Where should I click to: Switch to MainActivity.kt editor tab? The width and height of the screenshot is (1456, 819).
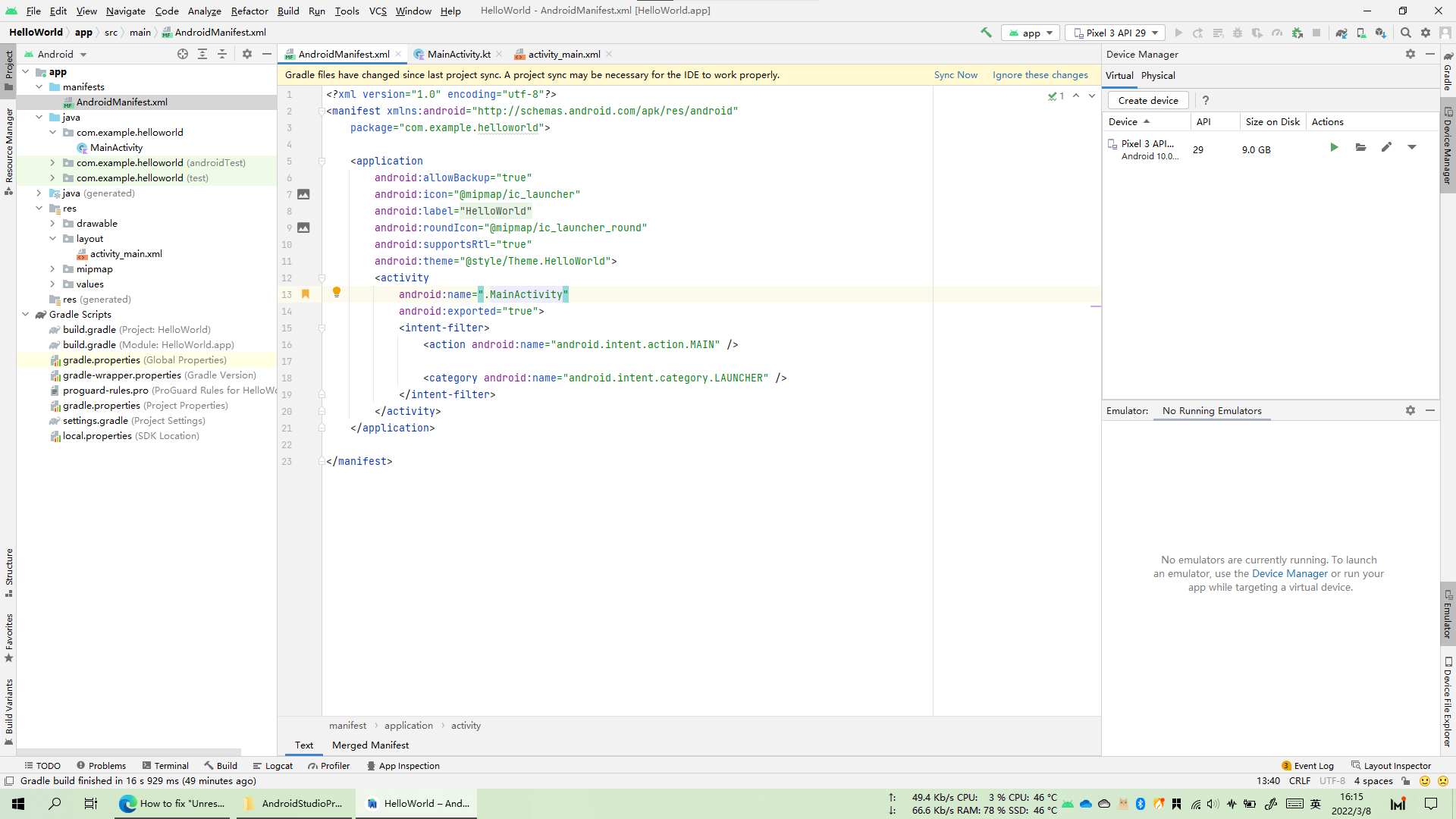pos(458,54)
